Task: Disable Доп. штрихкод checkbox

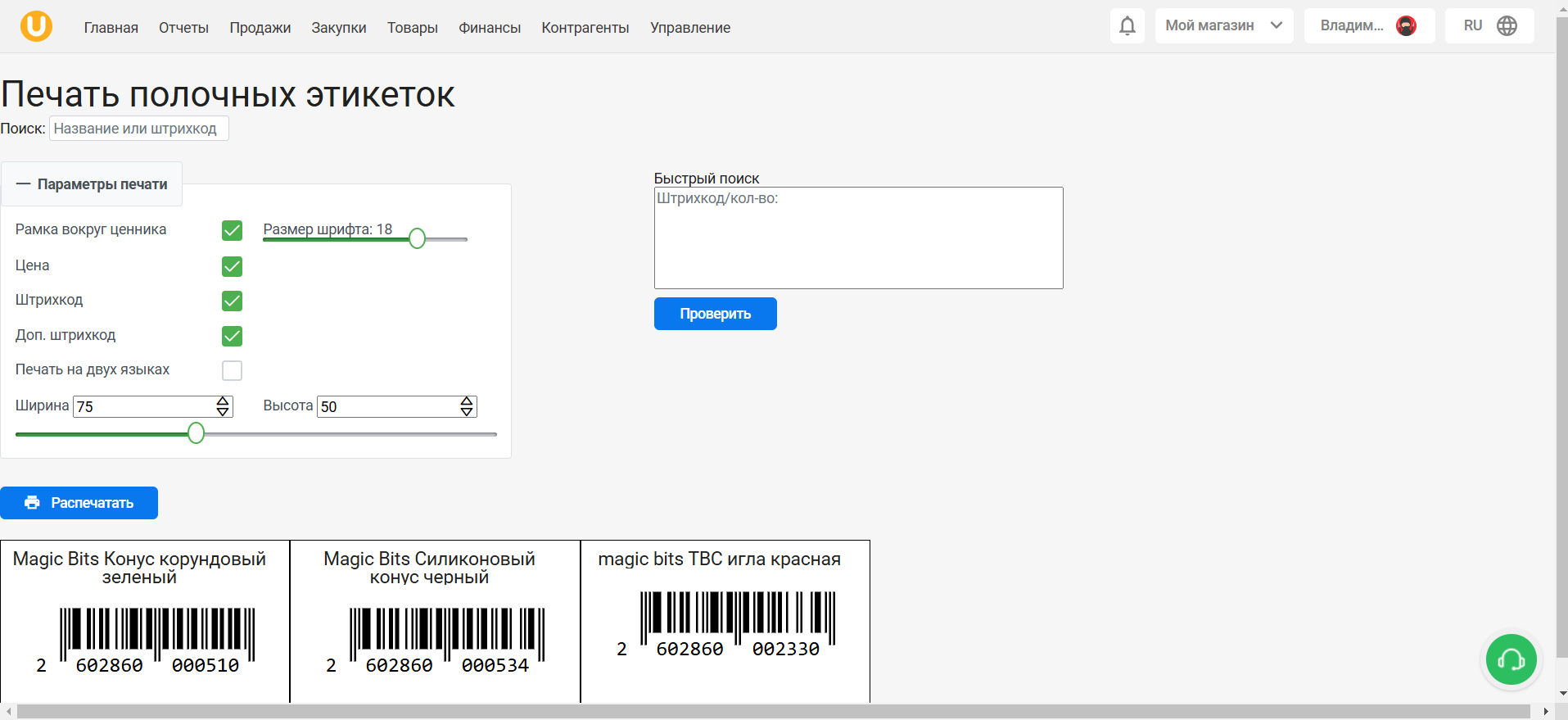Action: pyautogui.click(x=232, y=336)
